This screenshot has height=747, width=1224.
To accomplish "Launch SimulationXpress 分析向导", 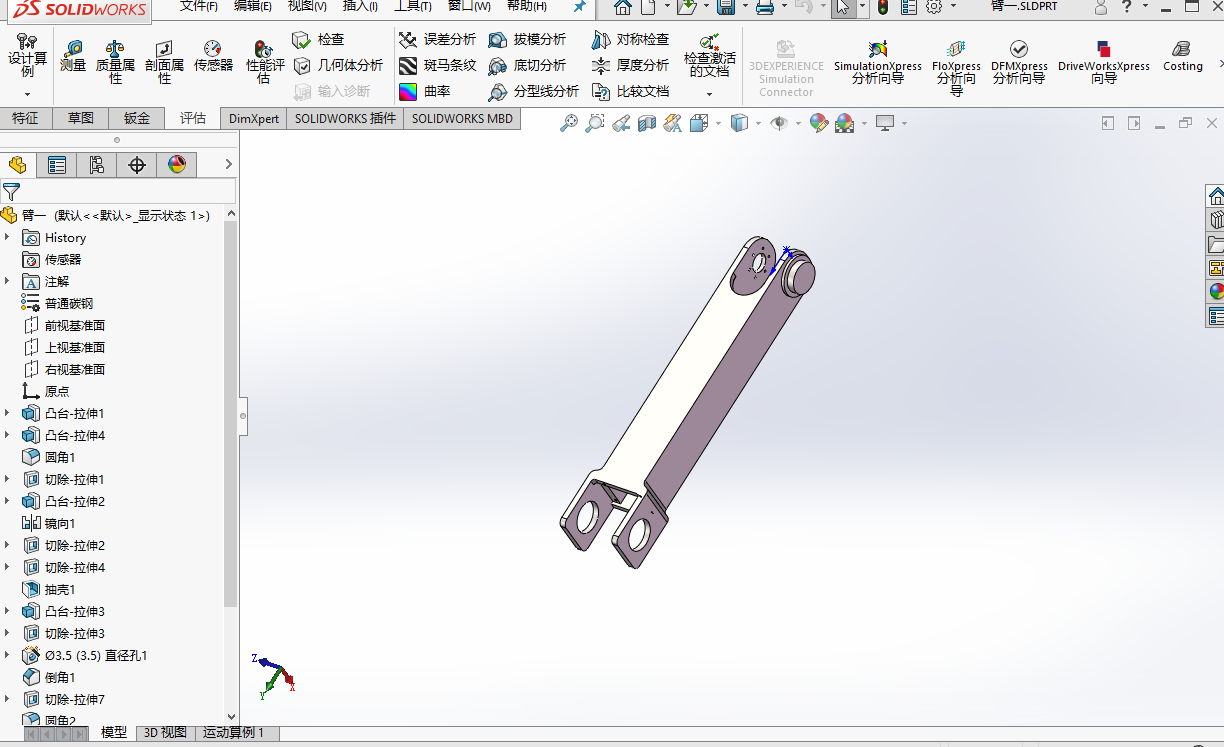I will pyautogui.click(x=877, y=62).
